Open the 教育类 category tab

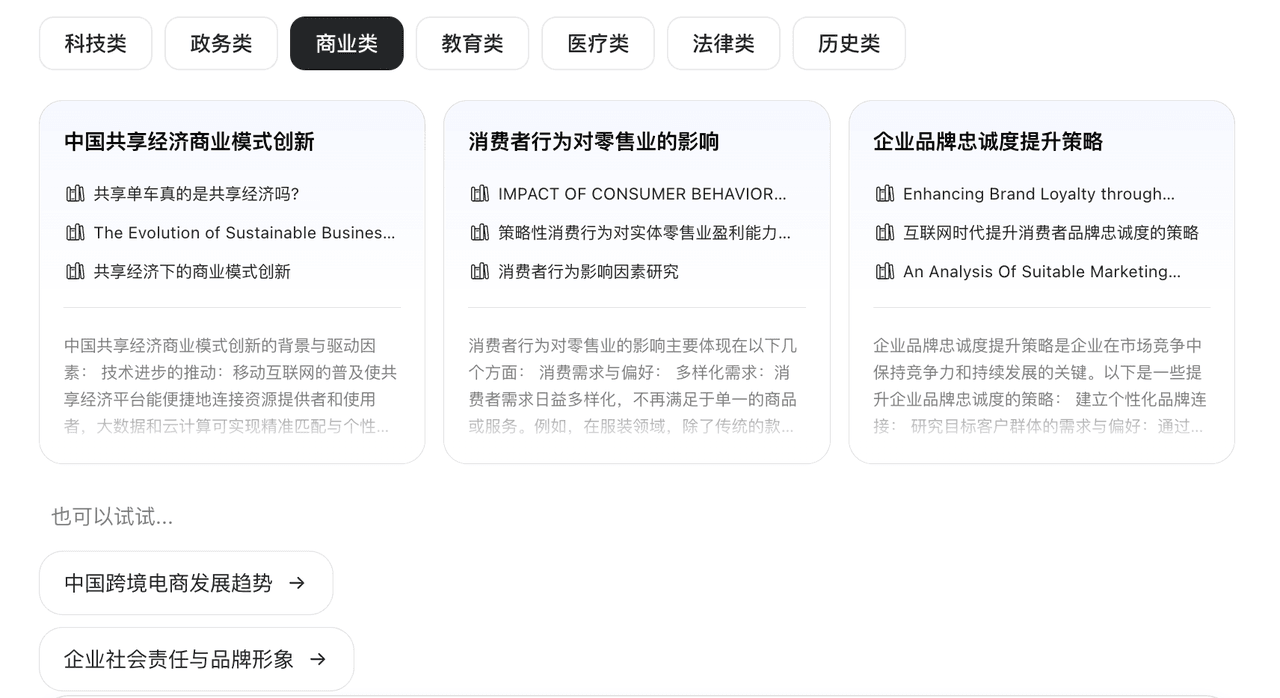tap(472, 44)
